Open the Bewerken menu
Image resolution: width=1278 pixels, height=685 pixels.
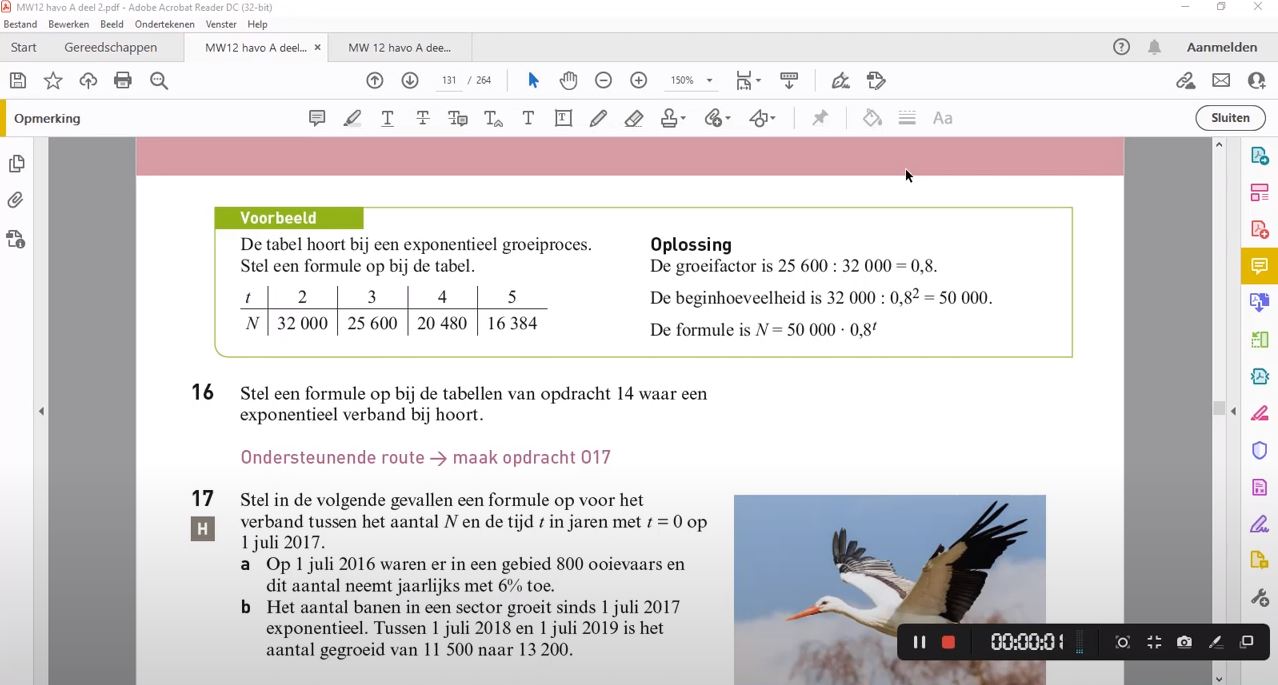[x=68, y=24]
